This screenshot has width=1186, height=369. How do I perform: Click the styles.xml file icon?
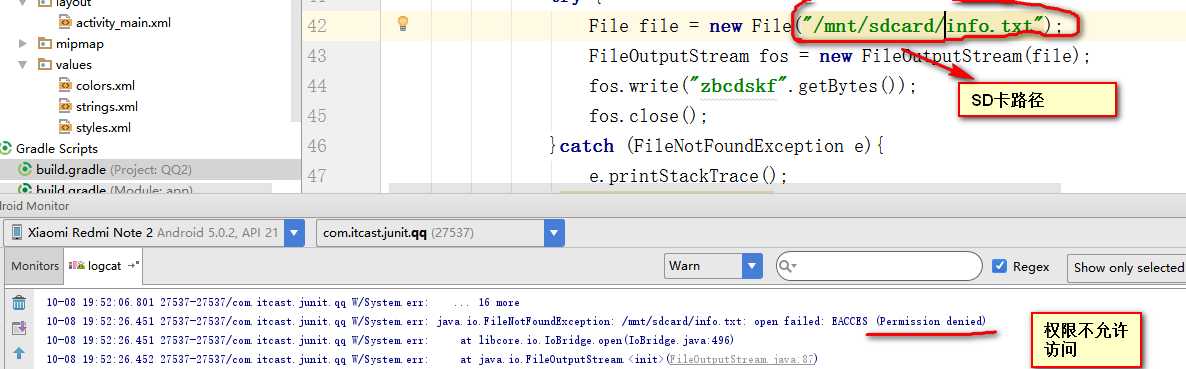65,127
